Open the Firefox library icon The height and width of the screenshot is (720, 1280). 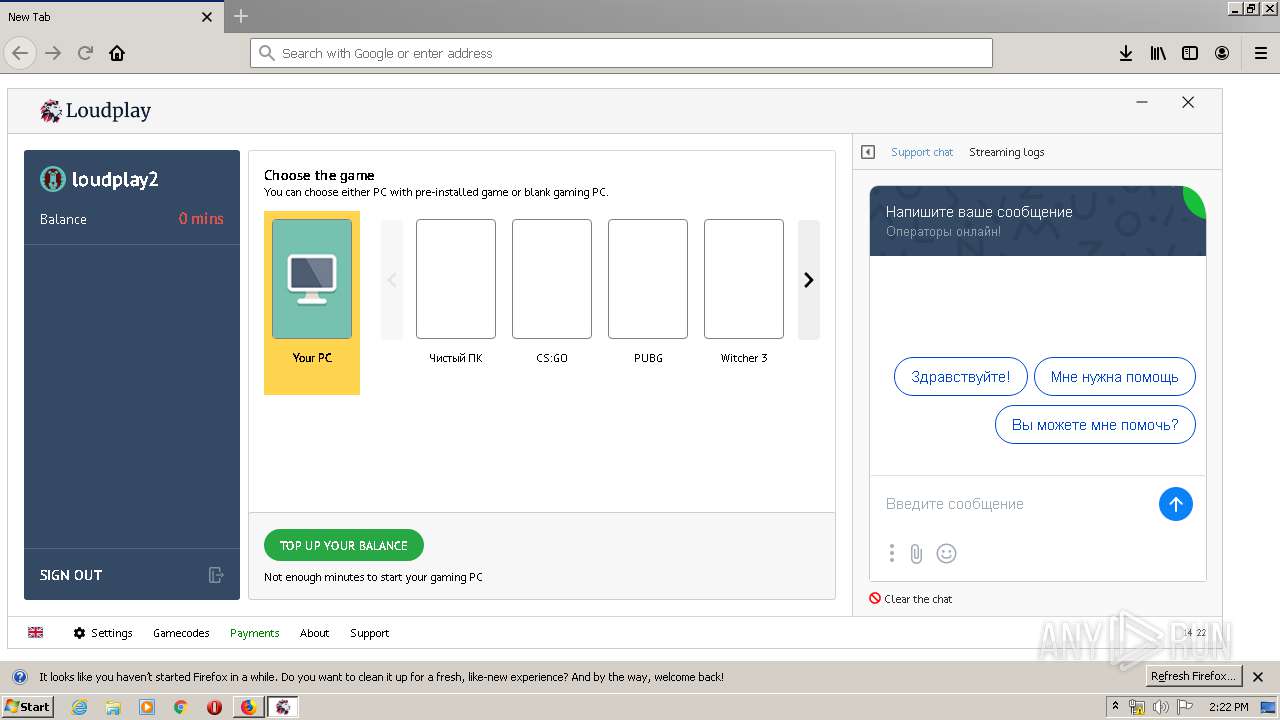click(1158, 53)
